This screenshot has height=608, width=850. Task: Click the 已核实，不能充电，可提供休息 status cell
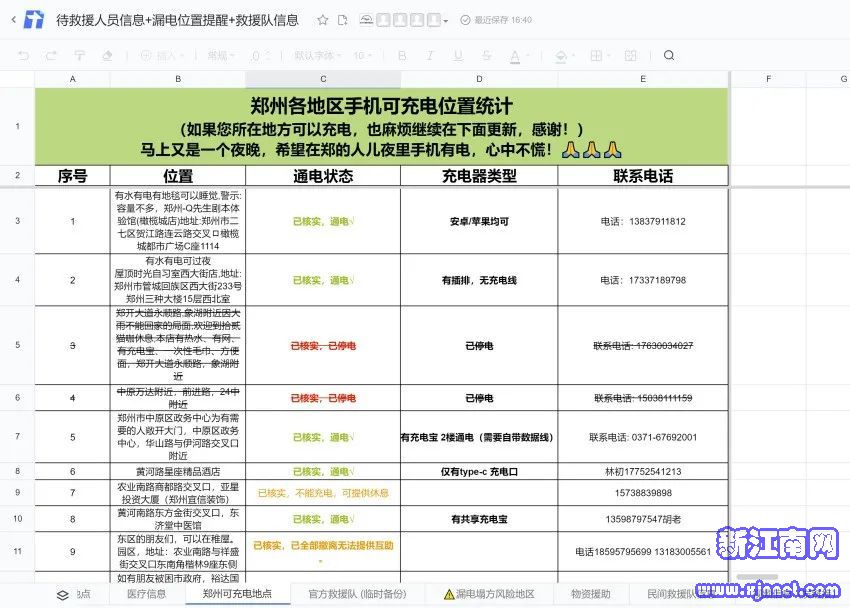coord(323,493)
